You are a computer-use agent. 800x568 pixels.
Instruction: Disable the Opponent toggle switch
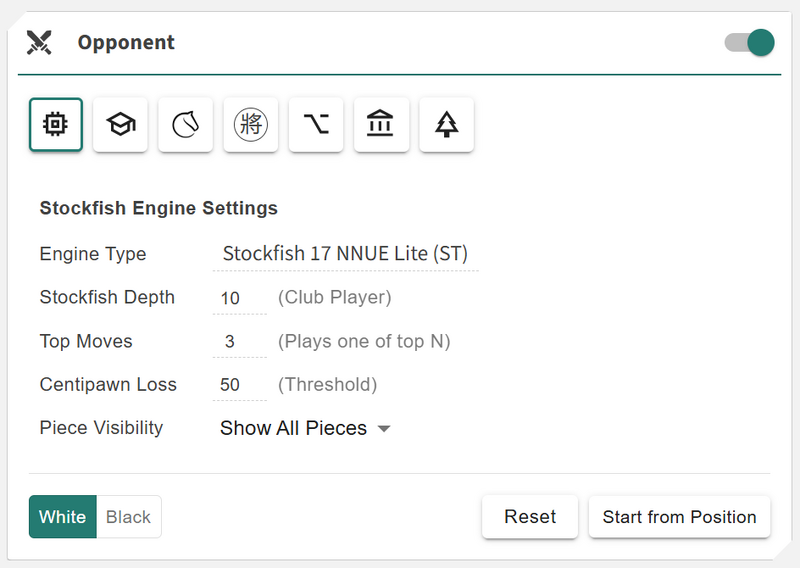[x=749, y=42]
